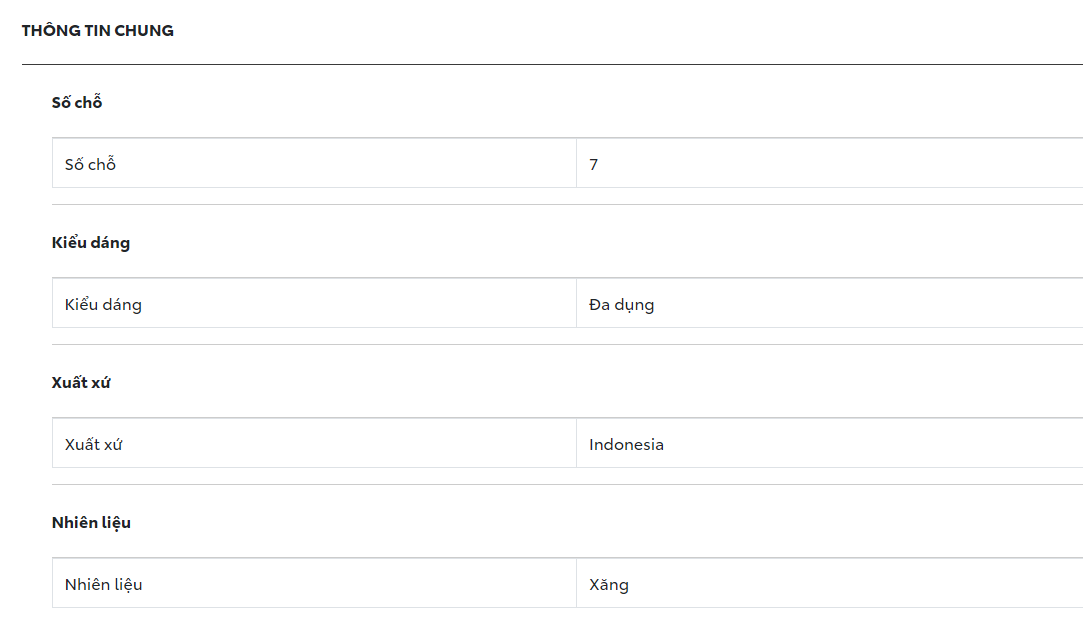This screenshot has width=1083, height=619.
Task: Click the column divider in the Nhiên liệu row
Action: [576, 583]
